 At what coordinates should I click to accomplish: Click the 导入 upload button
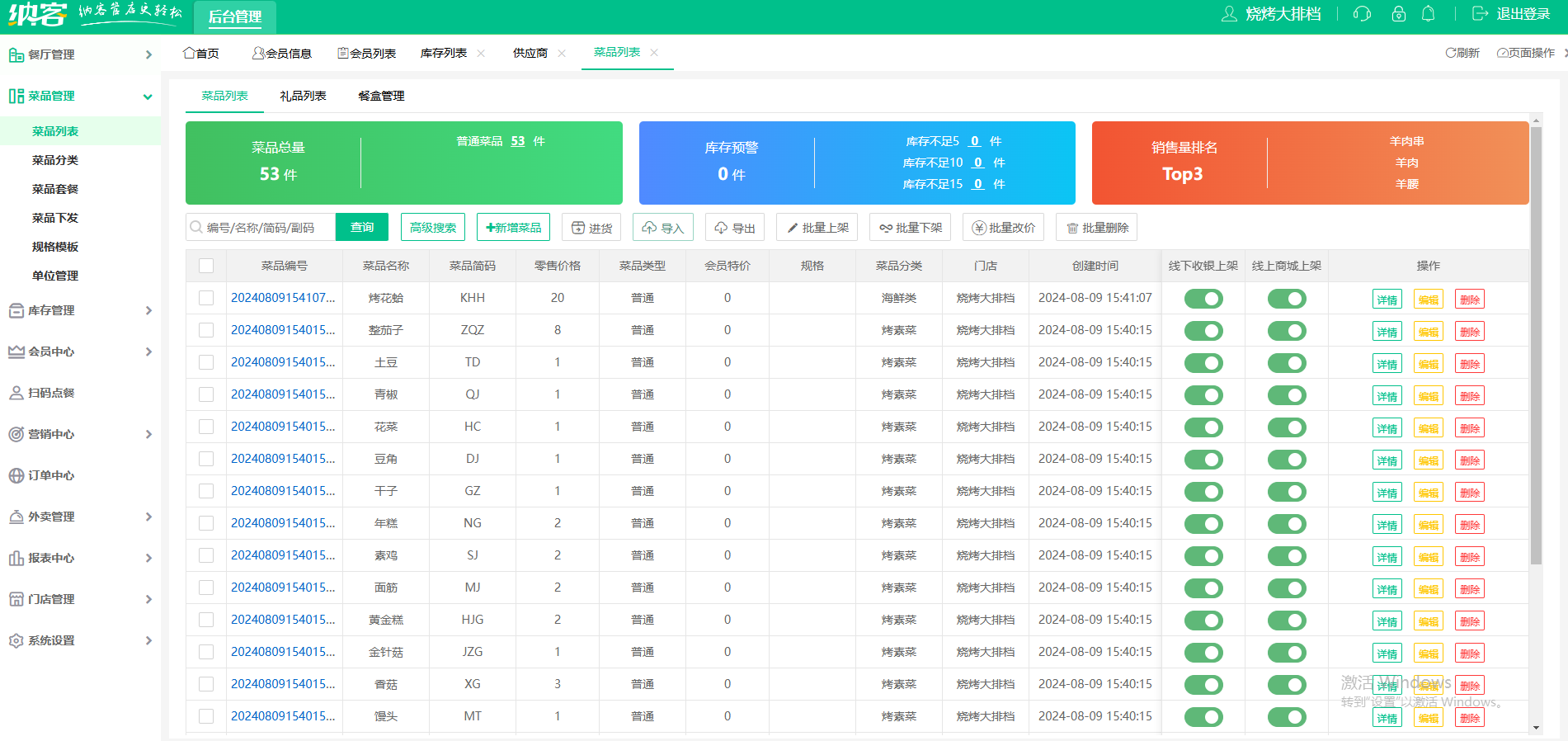pos(663,227)
